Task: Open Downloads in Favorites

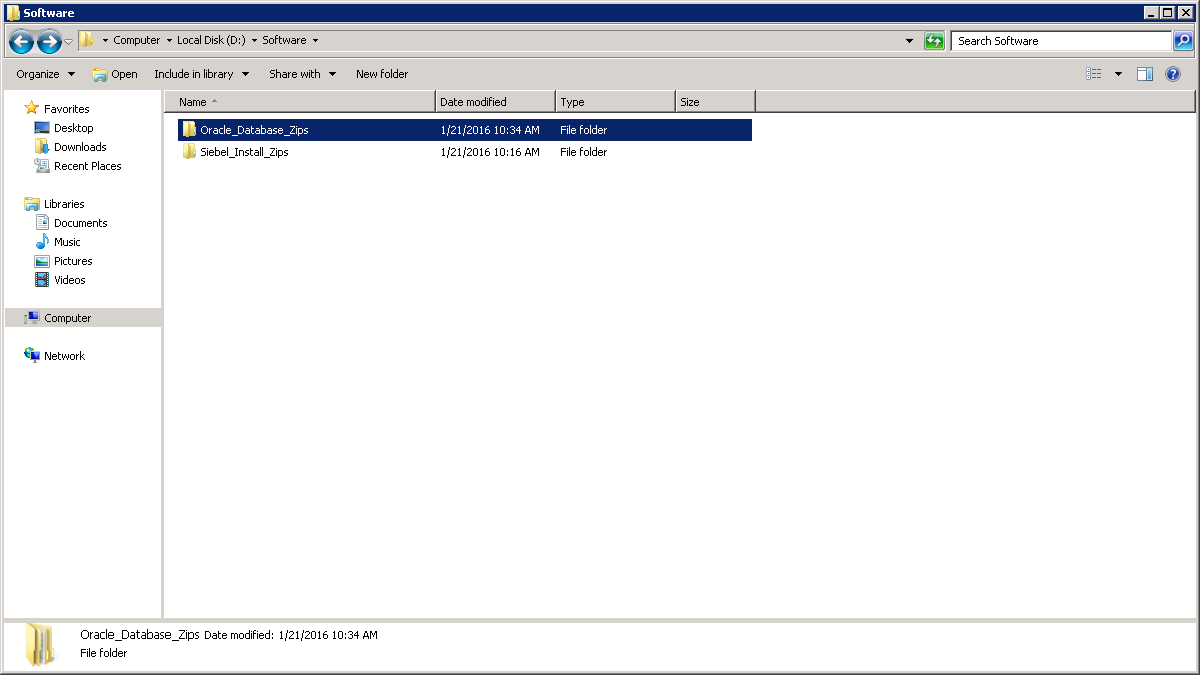Action: click(80, 147)
